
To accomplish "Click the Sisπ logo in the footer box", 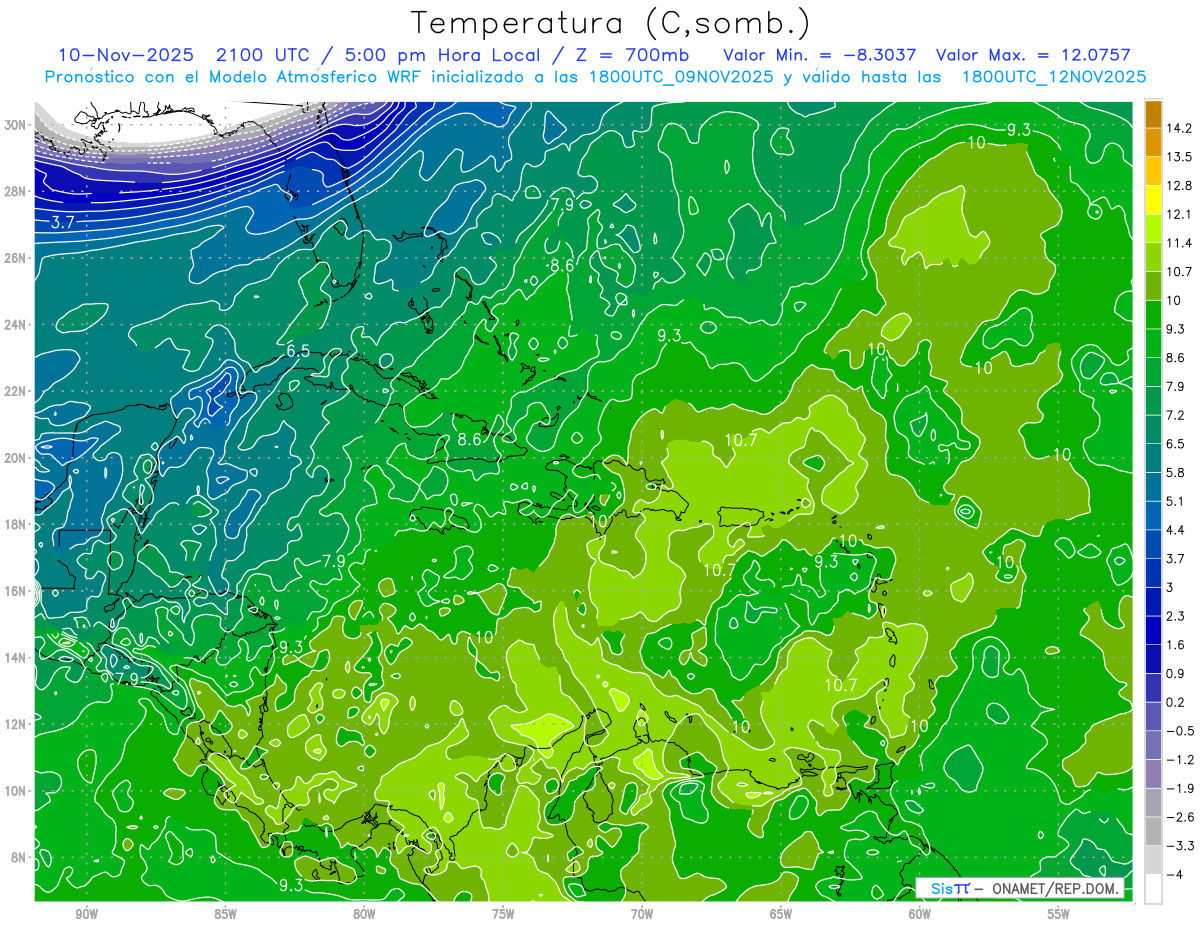I will pos(950,888).
